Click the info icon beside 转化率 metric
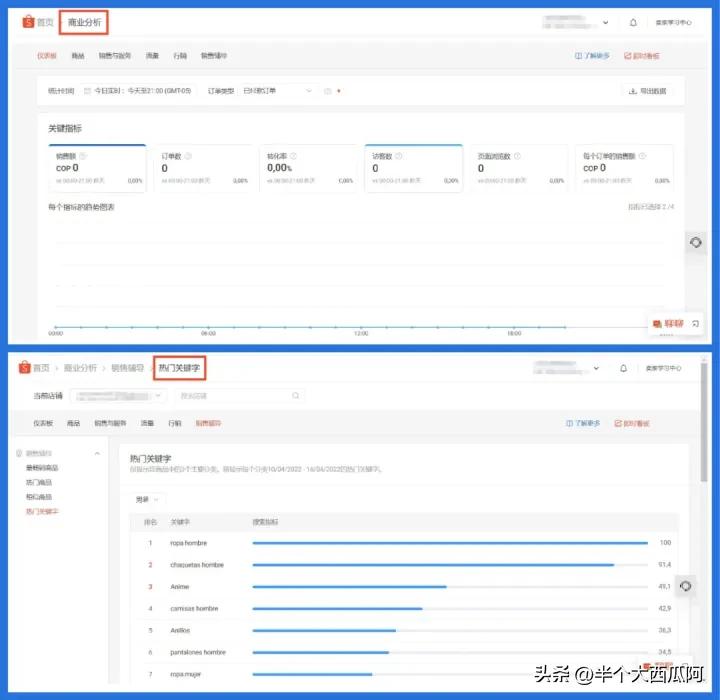720x700 pixels. 293,156
